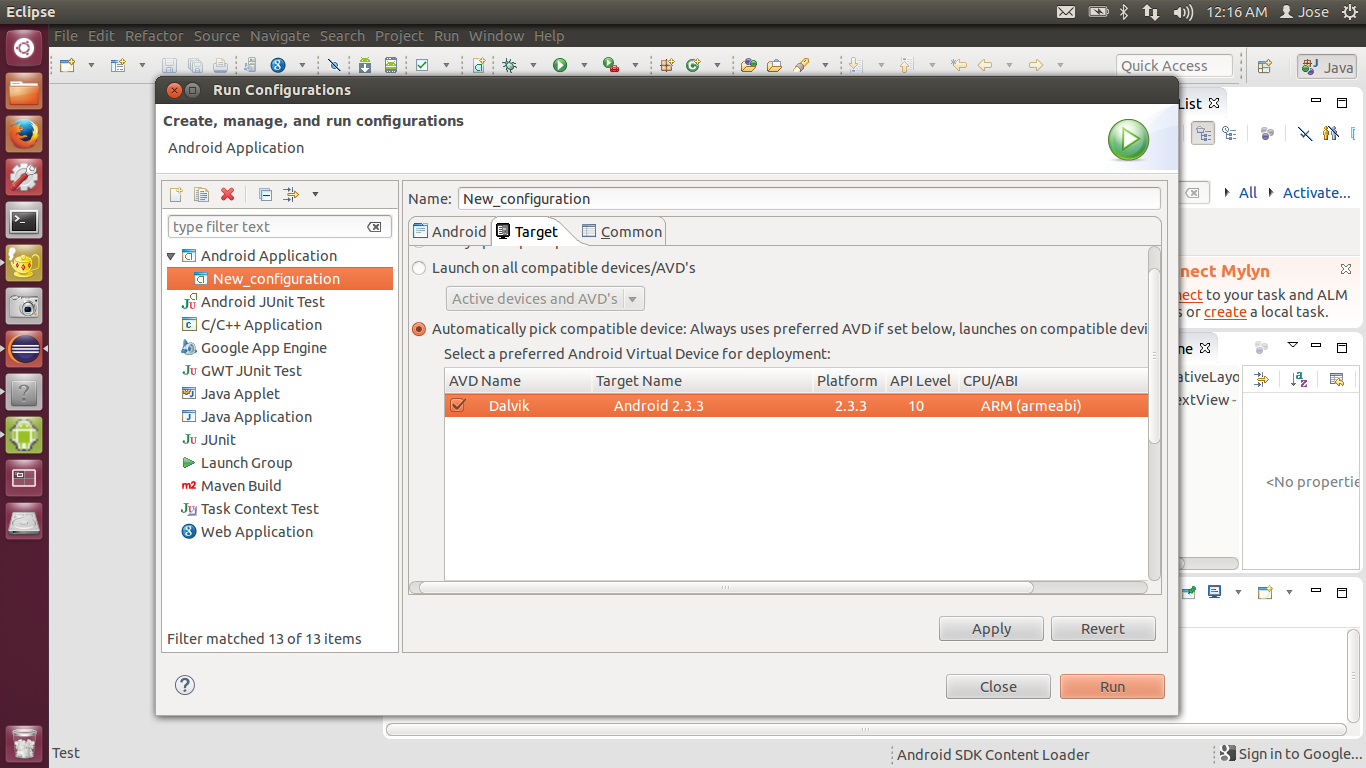Viewport: 1366px width, 768px height.
Task: Click the Activate... link in Task List
Action: click(x=1317, y=193)
